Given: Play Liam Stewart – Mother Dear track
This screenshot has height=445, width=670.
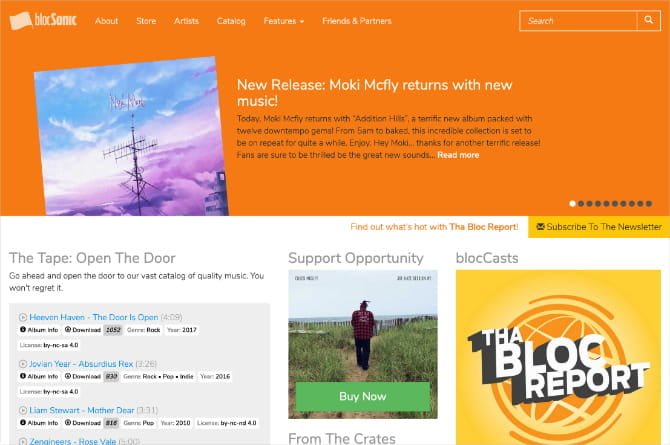Looking at the screenshot, I should pyautogui.click(x=23, y=410).
